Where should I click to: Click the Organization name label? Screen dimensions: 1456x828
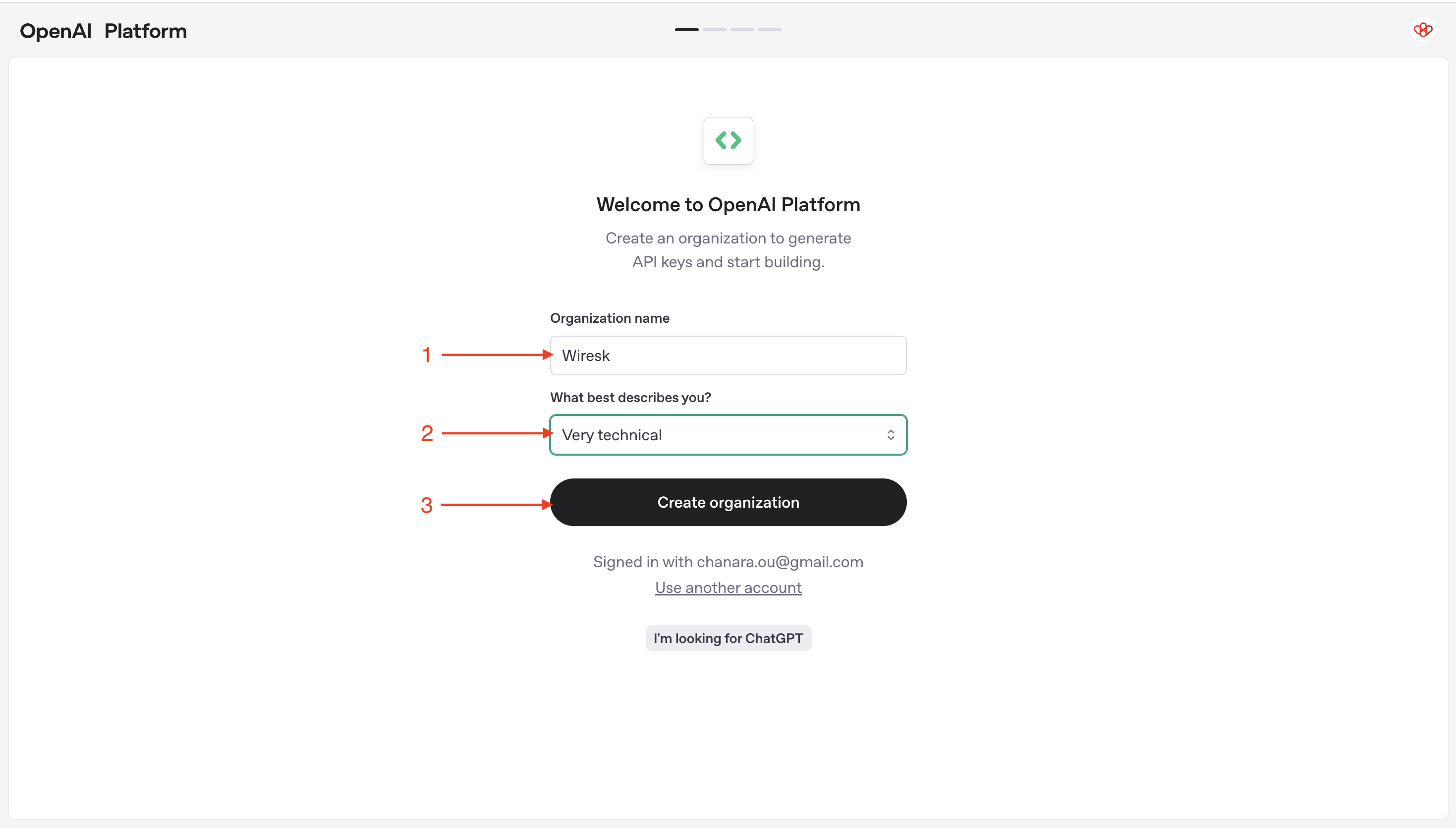pyautogui.click(x=609, y=318)
